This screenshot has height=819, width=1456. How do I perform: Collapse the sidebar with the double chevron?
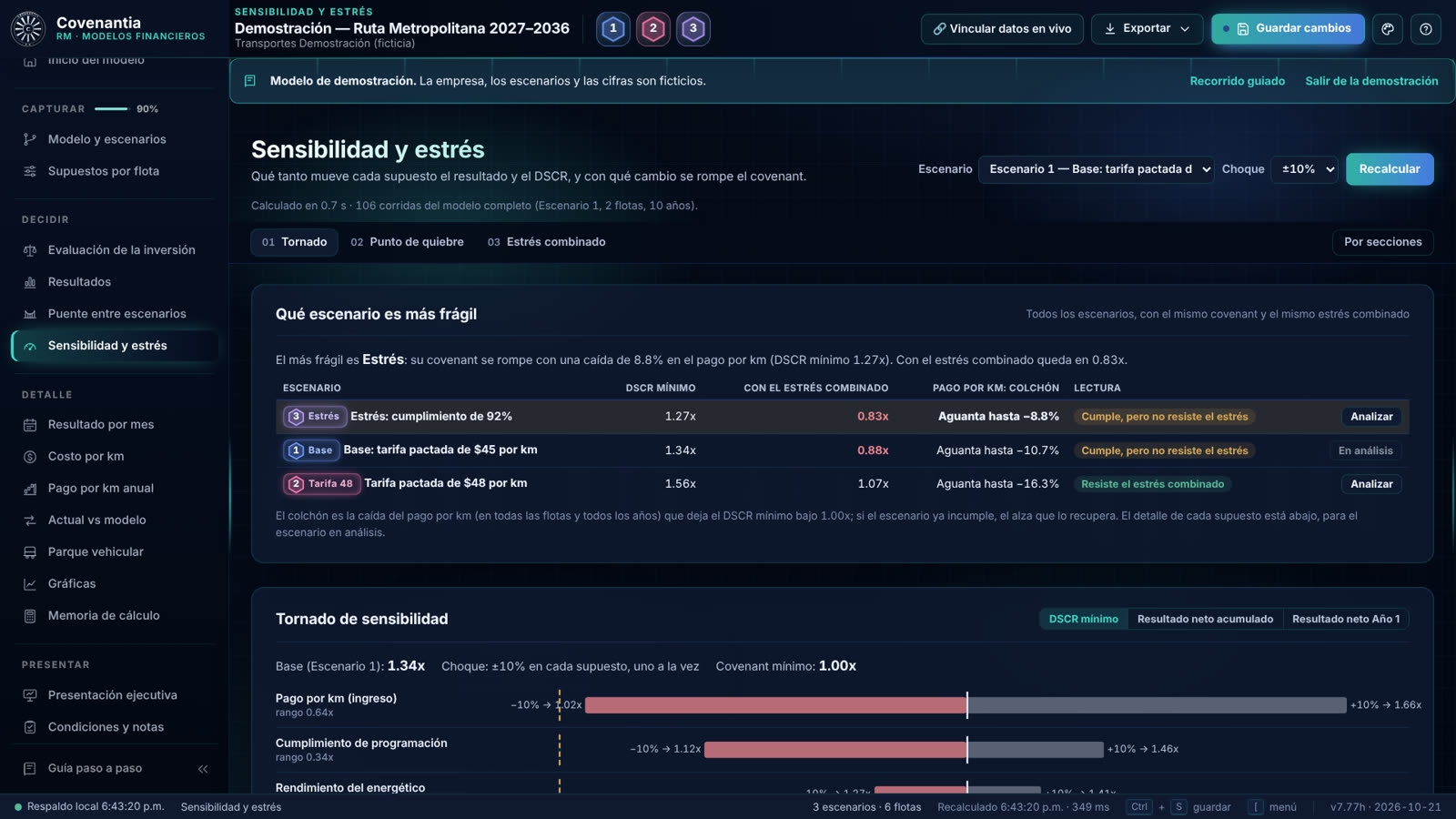[203, 769]
